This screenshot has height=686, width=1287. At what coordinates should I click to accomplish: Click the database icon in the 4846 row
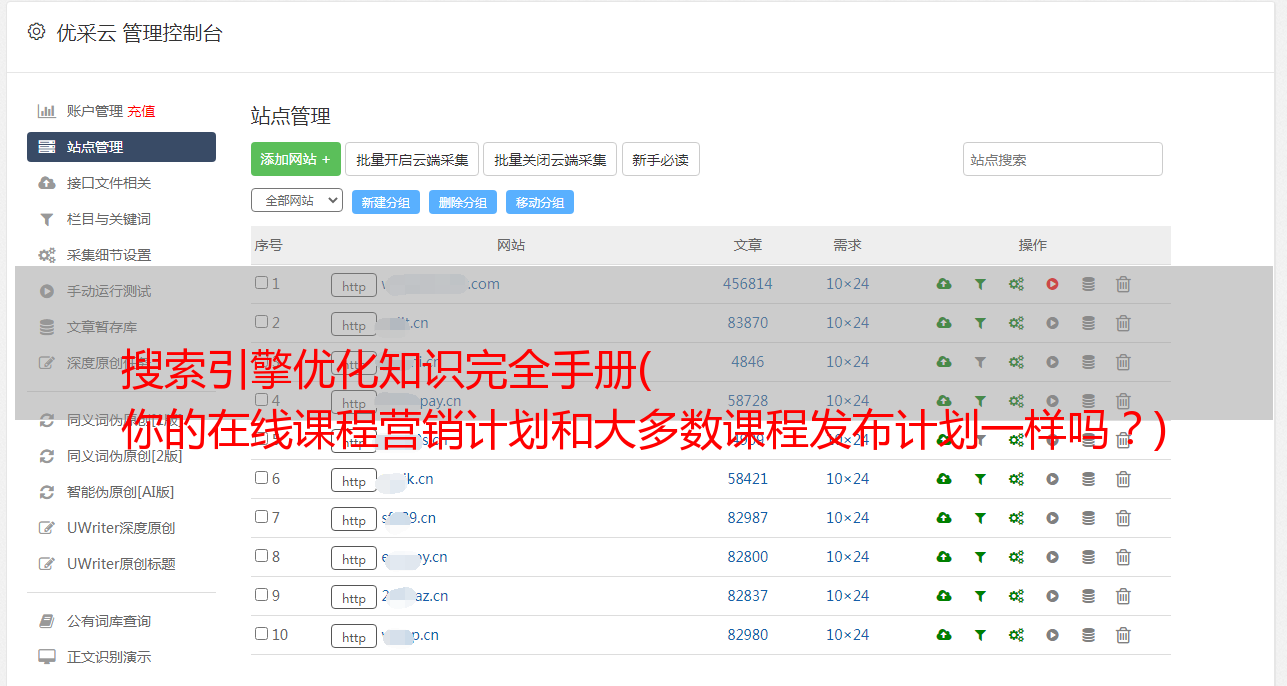1088,362
